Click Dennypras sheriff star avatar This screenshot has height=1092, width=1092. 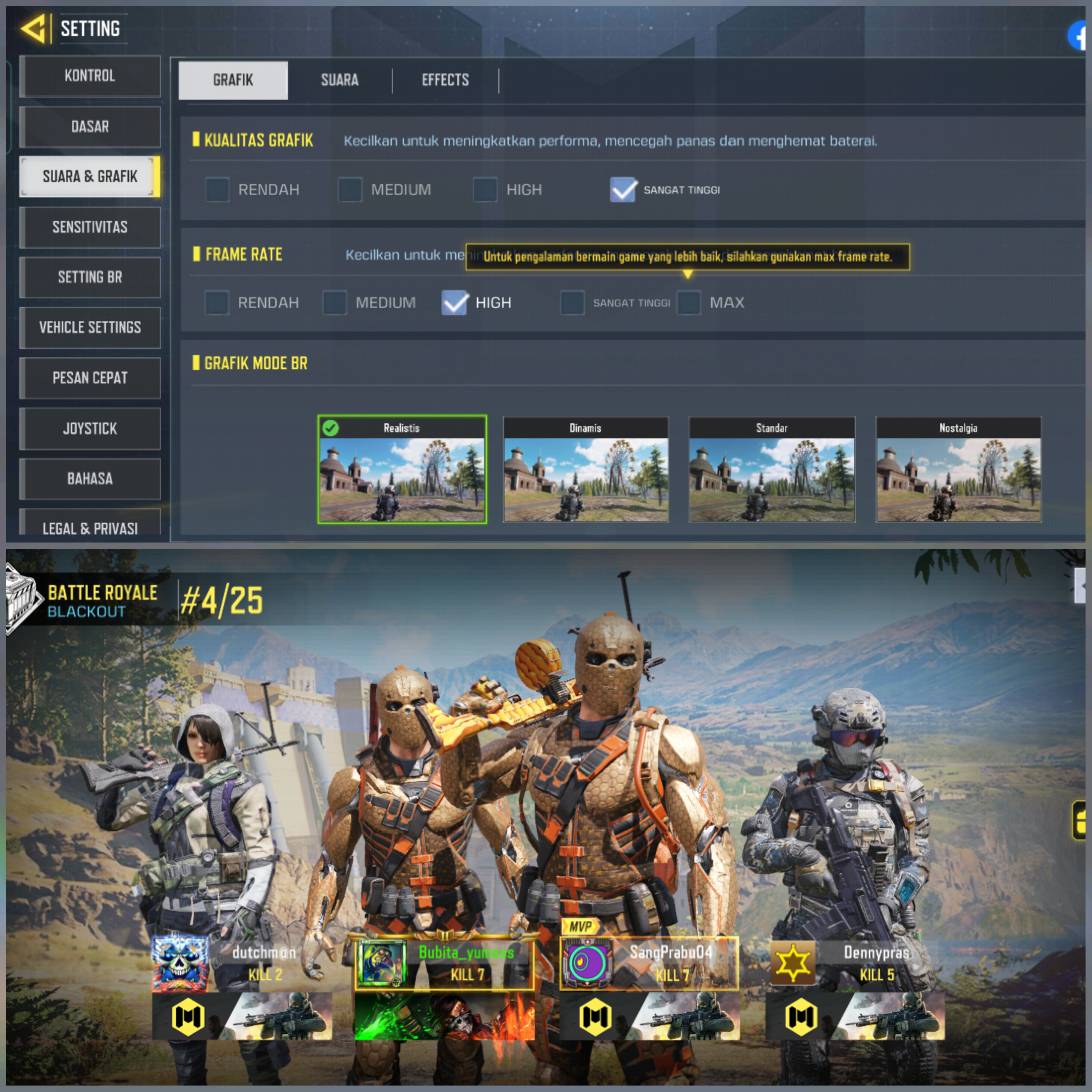[x=792, y=962]
